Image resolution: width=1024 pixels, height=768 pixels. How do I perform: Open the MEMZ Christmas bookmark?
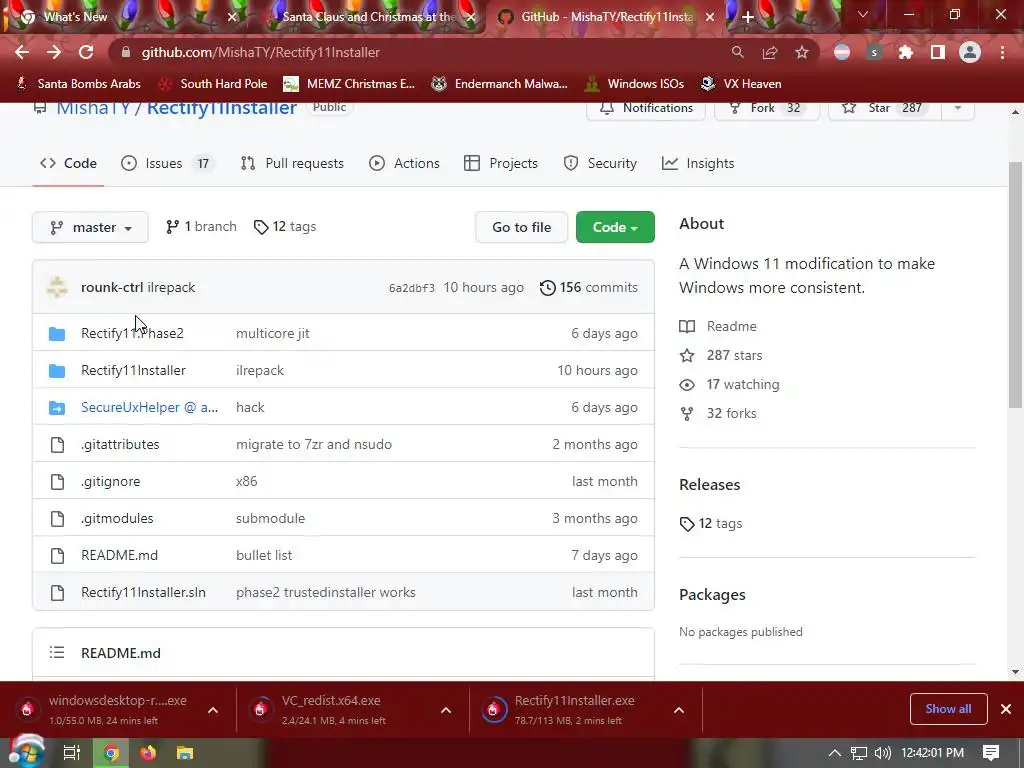tap(349, 84)
